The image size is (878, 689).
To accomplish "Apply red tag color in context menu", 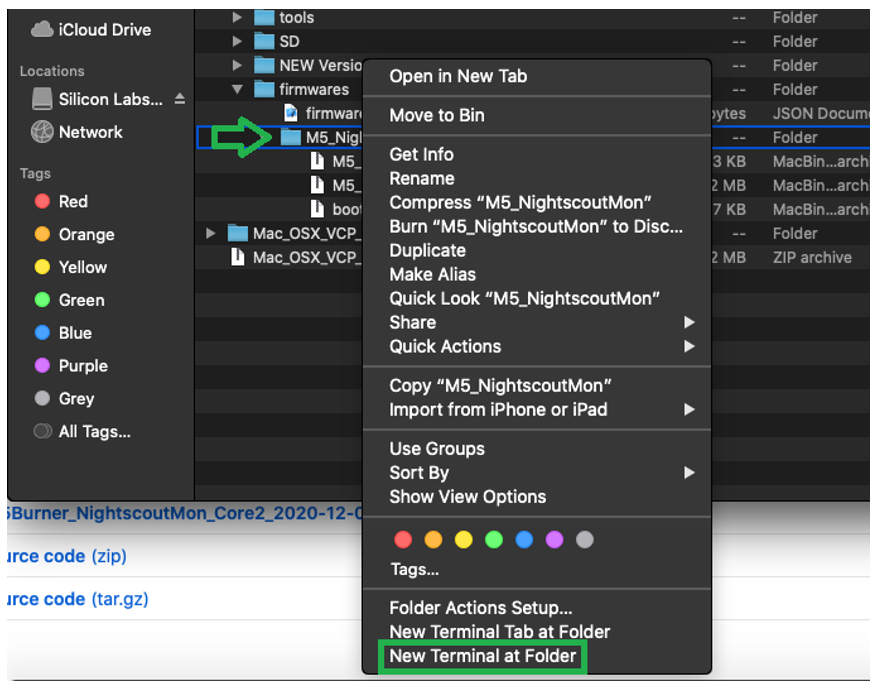I will (403, 540).
